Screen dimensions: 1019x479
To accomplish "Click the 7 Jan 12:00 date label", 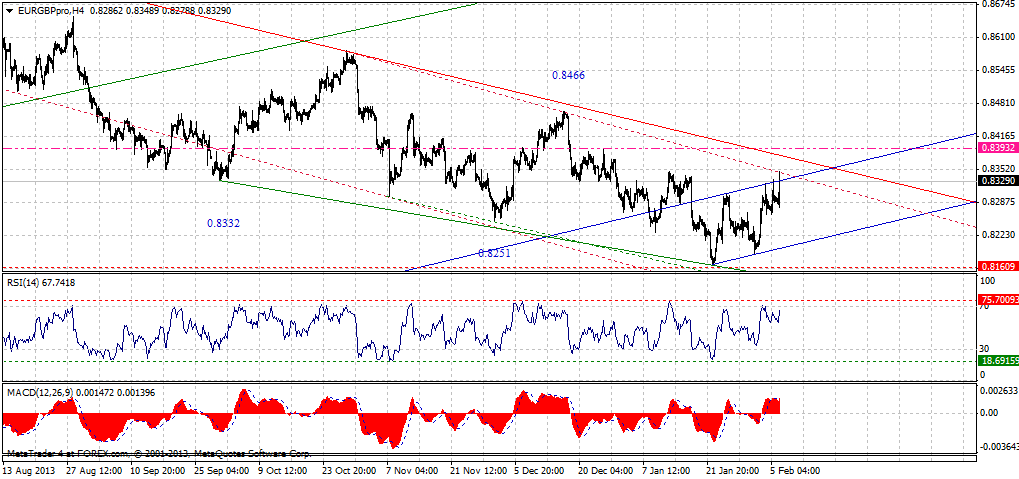I will [664, 470].
